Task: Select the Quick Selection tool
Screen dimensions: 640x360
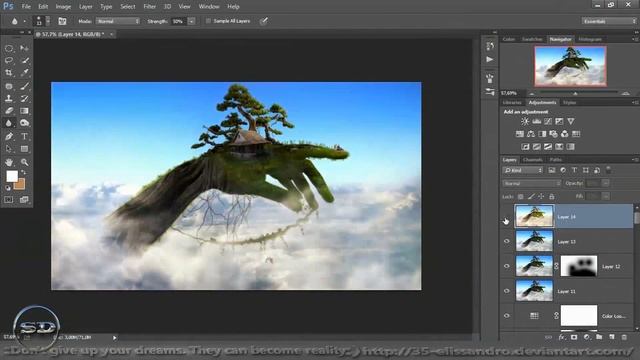Action: (24, 60)
